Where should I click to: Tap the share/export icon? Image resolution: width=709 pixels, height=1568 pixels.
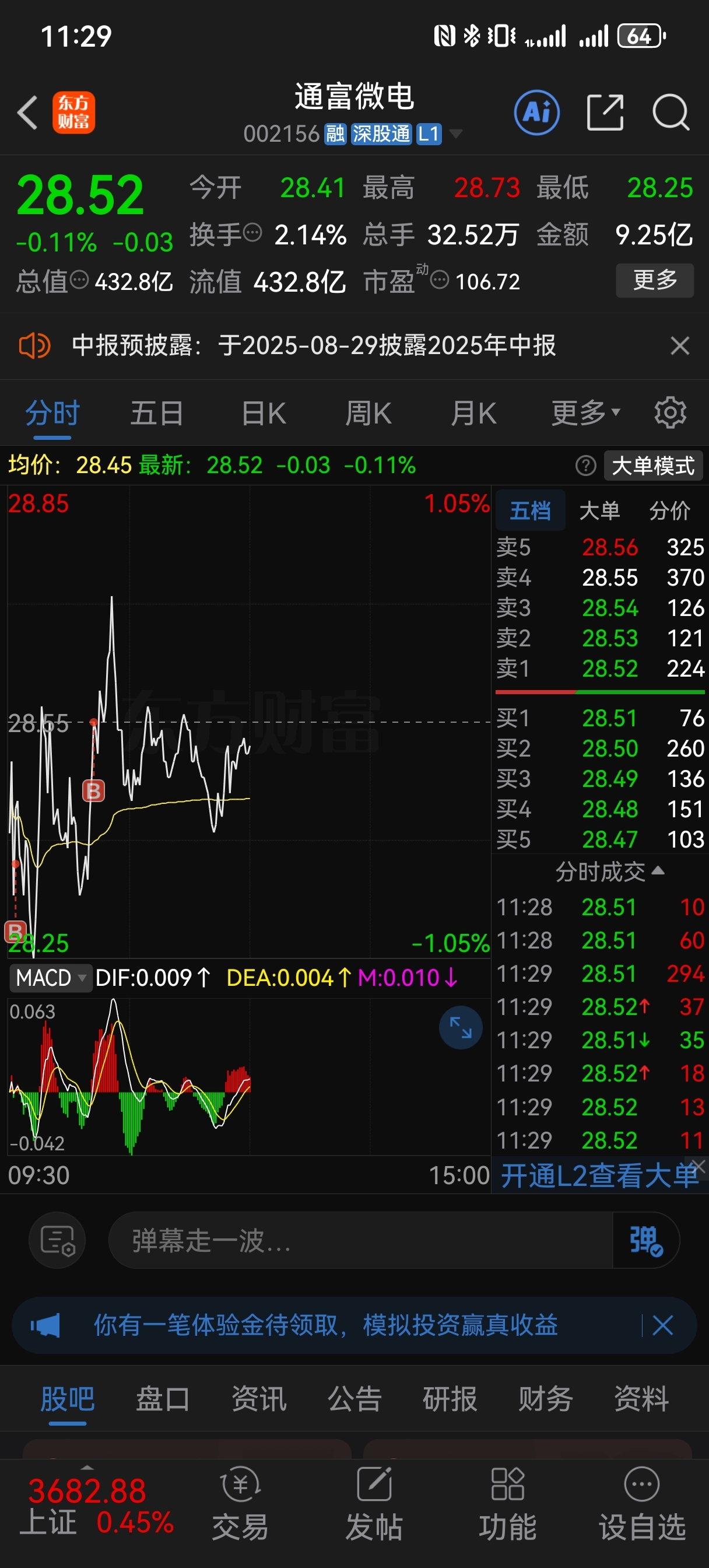[606, 113]
